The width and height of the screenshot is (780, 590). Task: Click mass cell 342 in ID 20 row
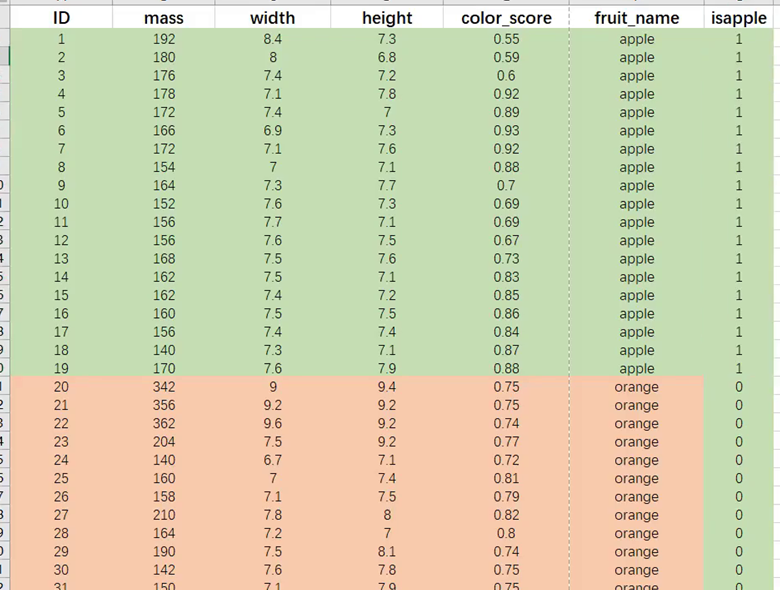(x=164, y=387)
